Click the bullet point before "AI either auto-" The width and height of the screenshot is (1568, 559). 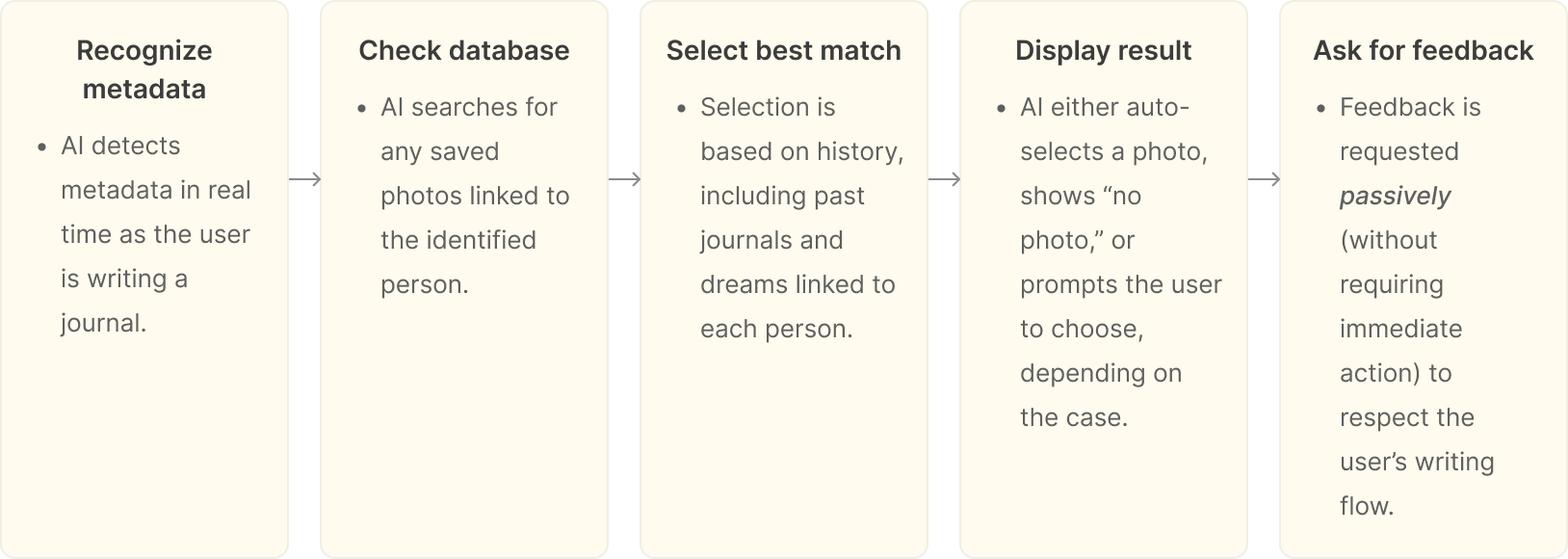[x=1002, y=109]
